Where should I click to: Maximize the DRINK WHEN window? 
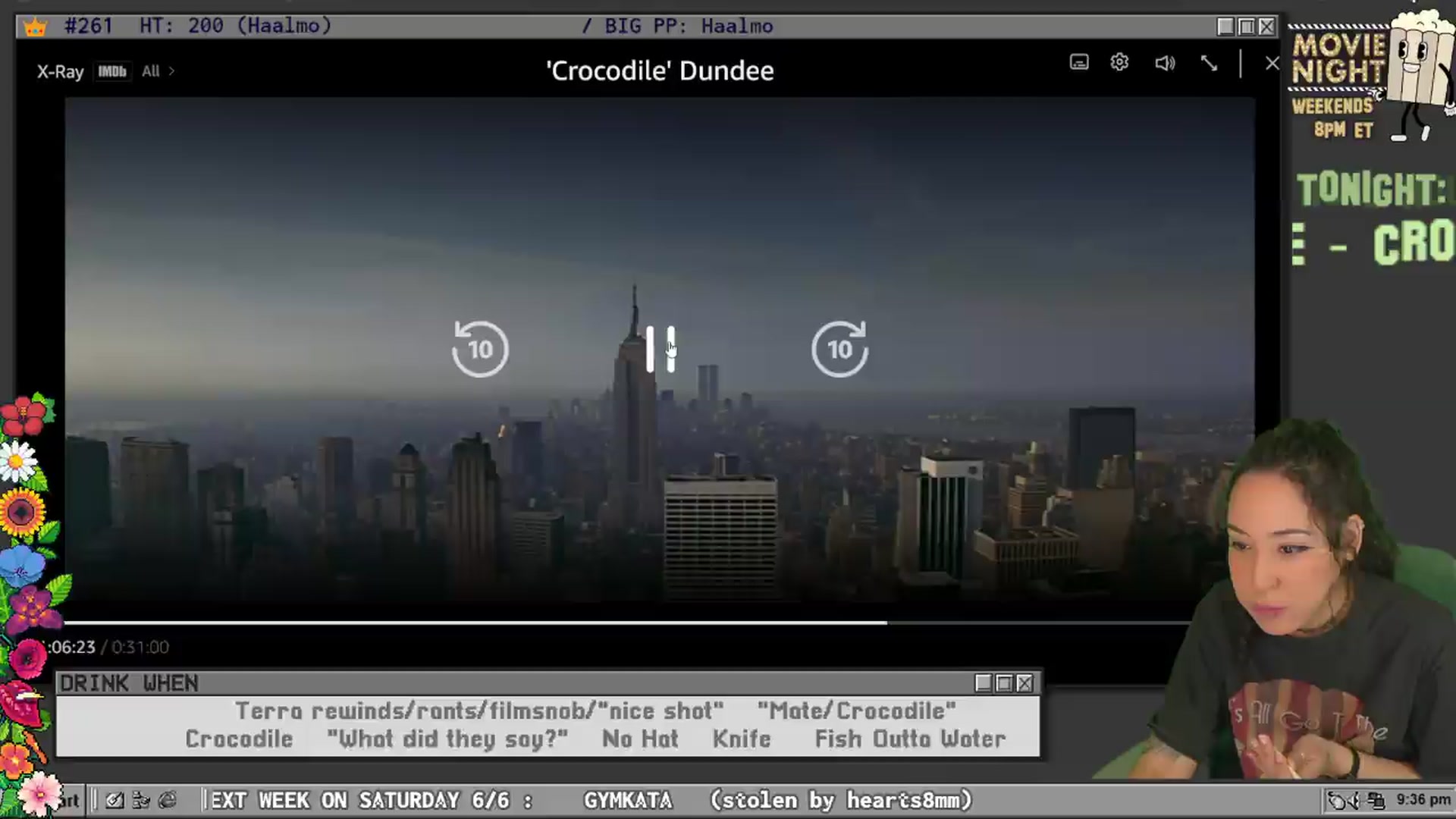coord(1004,683)
